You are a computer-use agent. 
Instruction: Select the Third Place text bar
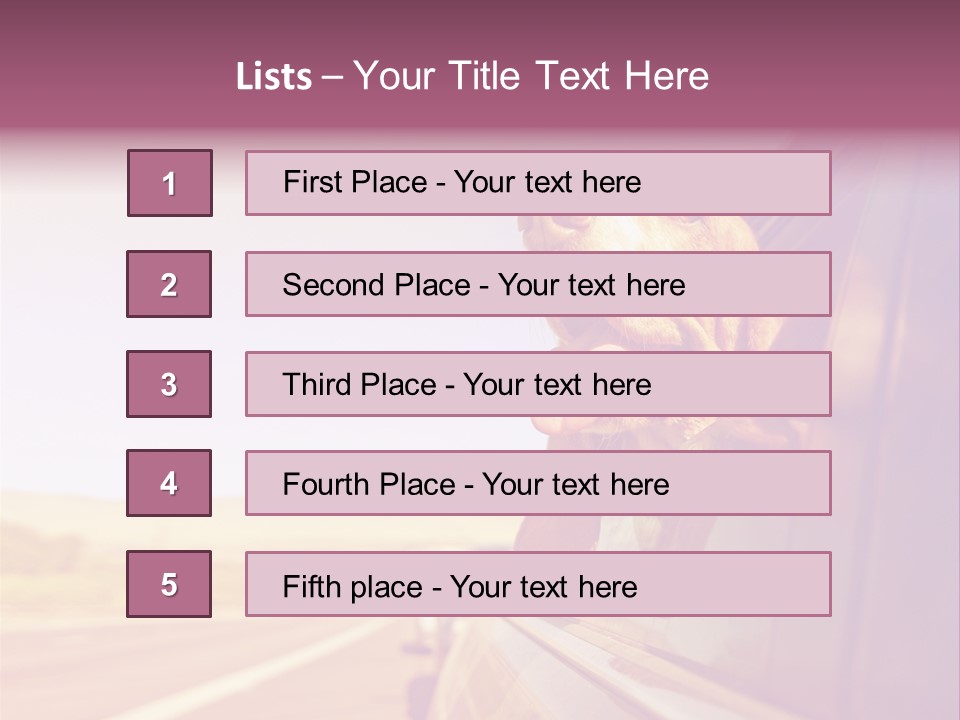(x=538, y=384)
